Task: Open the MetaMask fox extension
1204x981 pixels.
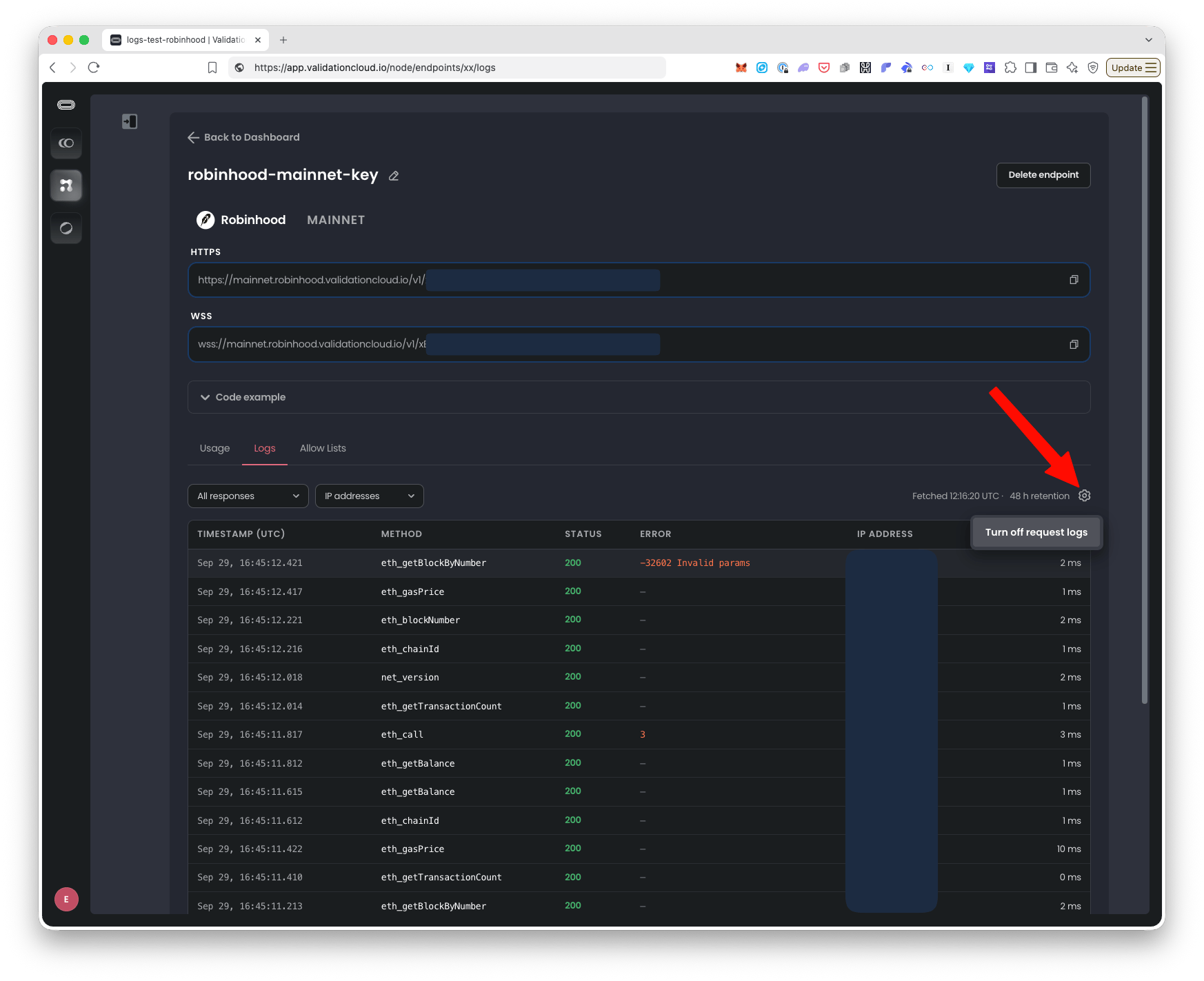Action: (741, 68)
